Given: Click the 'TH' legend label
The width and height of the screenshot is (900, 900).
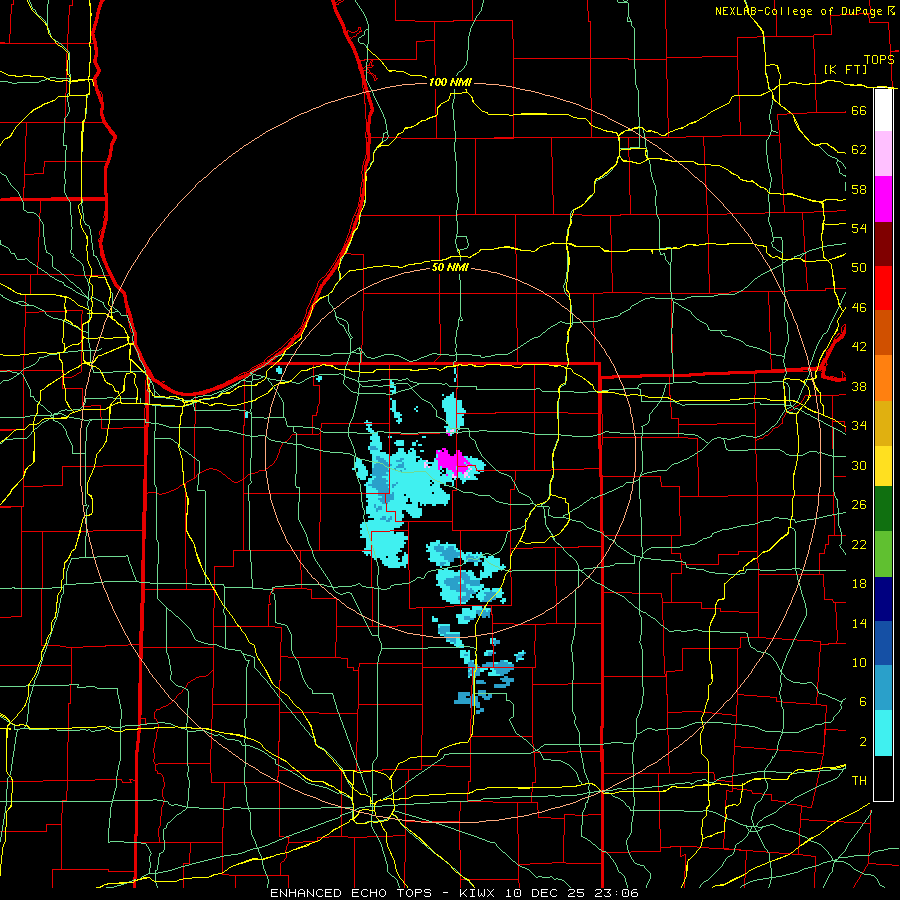Looking at the screenshot, I should [859, 781].
